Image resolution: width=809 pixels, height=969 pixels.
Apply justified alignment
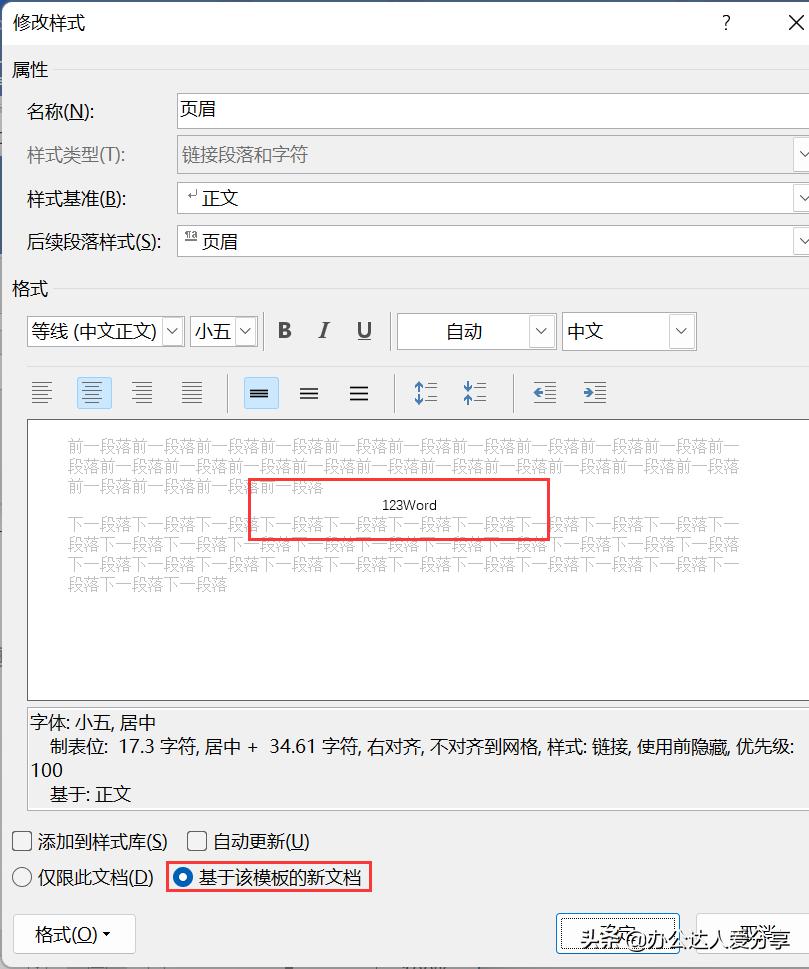pyautogui.click(x=189, y=392)
